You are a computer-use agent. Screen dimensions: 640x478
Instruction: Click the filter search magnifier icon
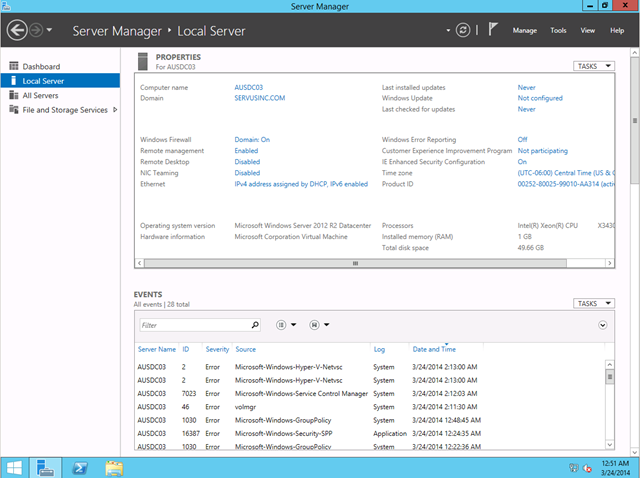[x=255, y=325]
